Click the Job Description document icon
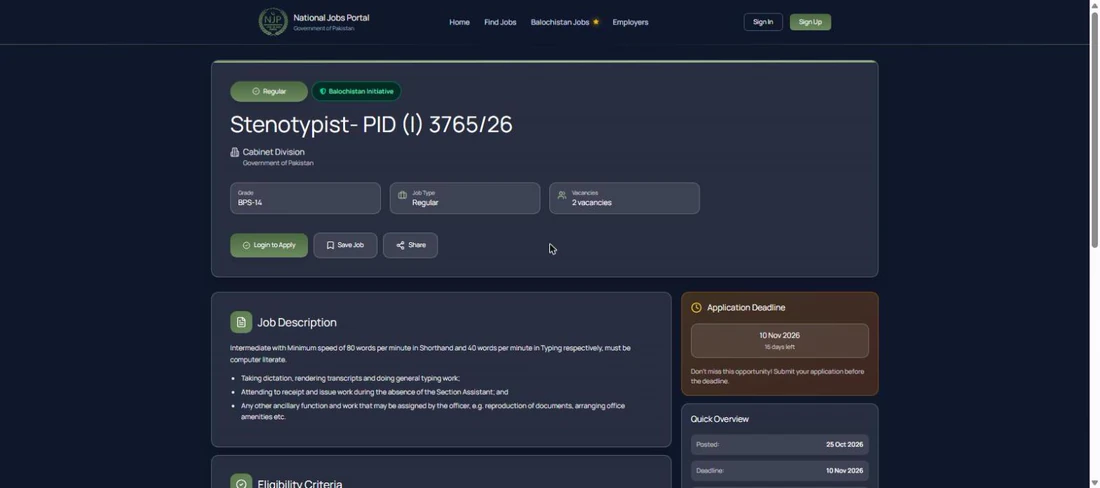Image resolution: width=1100 pixels, height=488 pixels. tap(241, 322)
